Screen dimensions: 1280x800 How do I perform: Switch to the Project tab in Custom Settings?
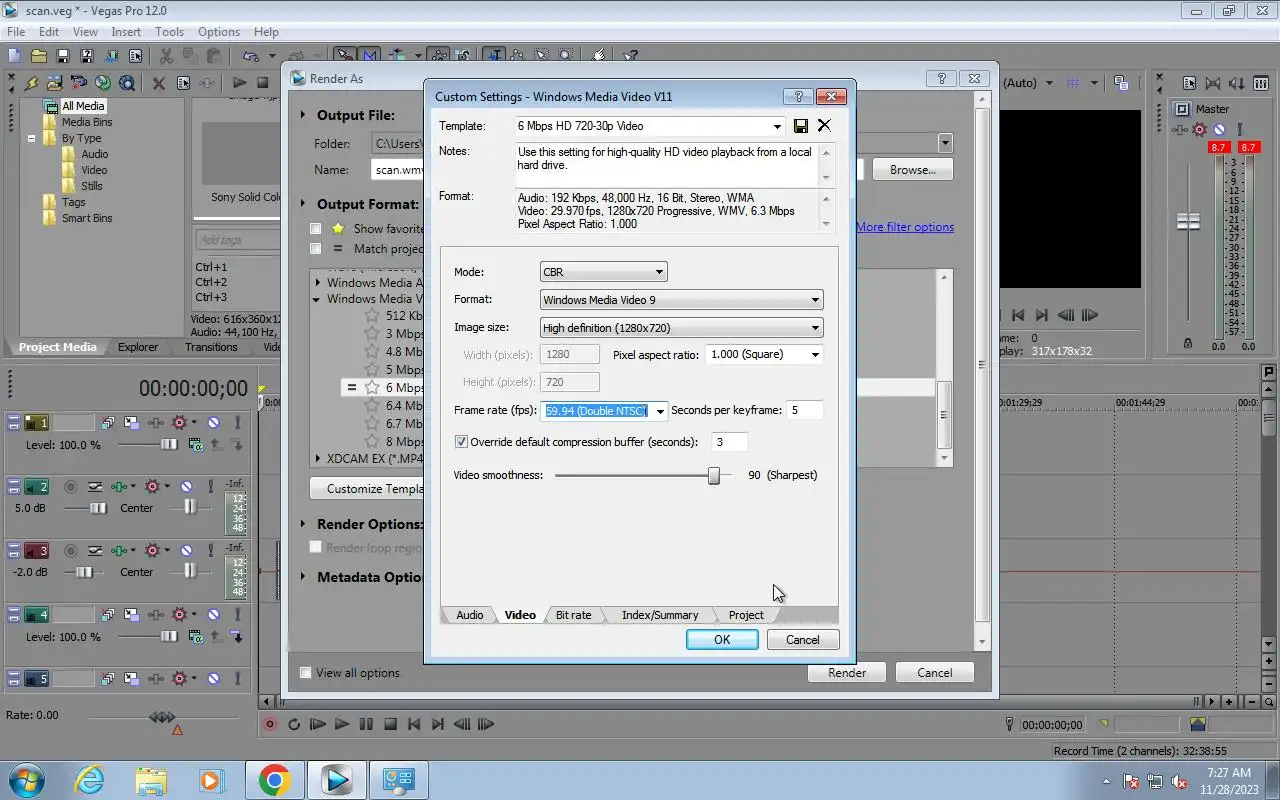(746, 615)
